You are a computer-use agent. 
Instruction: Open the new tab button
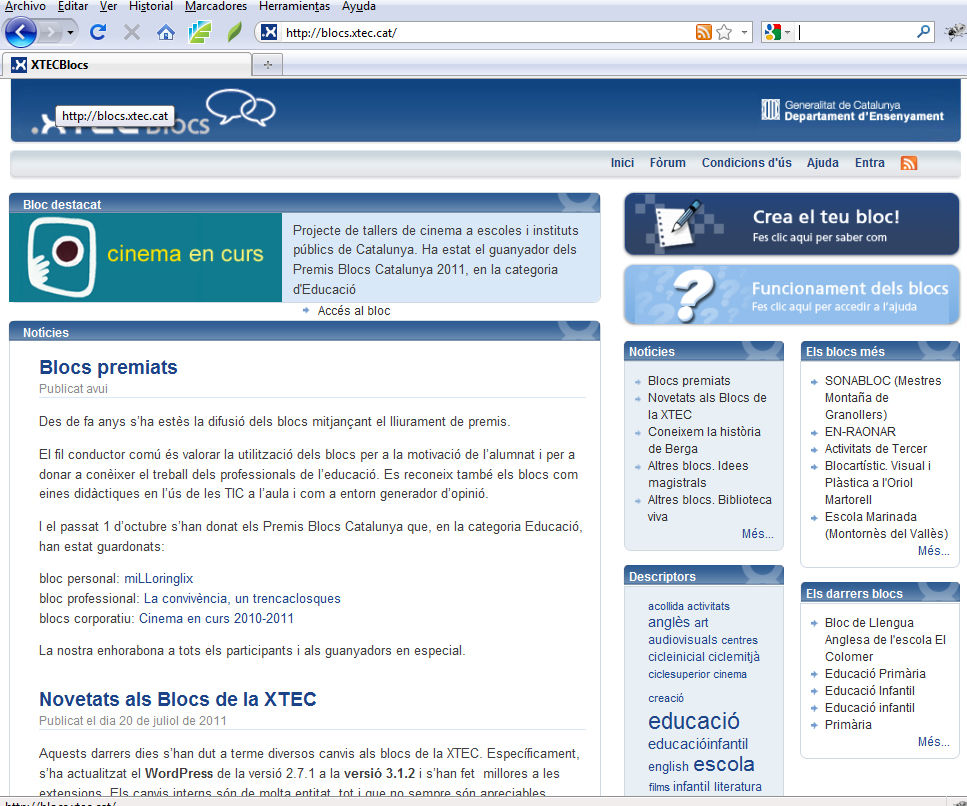(x=267, y=65)
